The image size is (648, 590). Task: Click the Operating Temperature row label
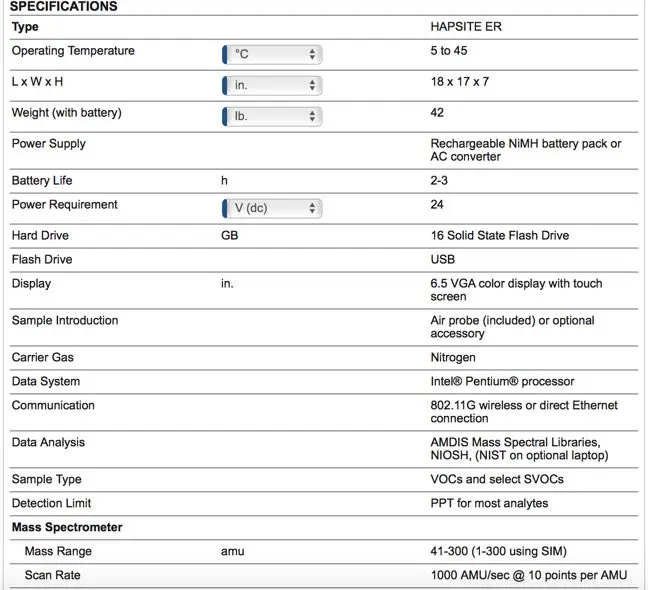(x=73, y=51)
